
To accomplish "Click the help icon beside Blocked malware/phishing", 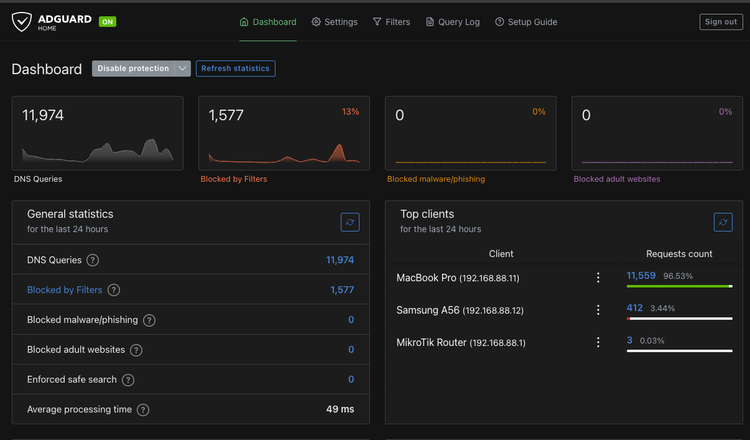I will tap(149, 320).
